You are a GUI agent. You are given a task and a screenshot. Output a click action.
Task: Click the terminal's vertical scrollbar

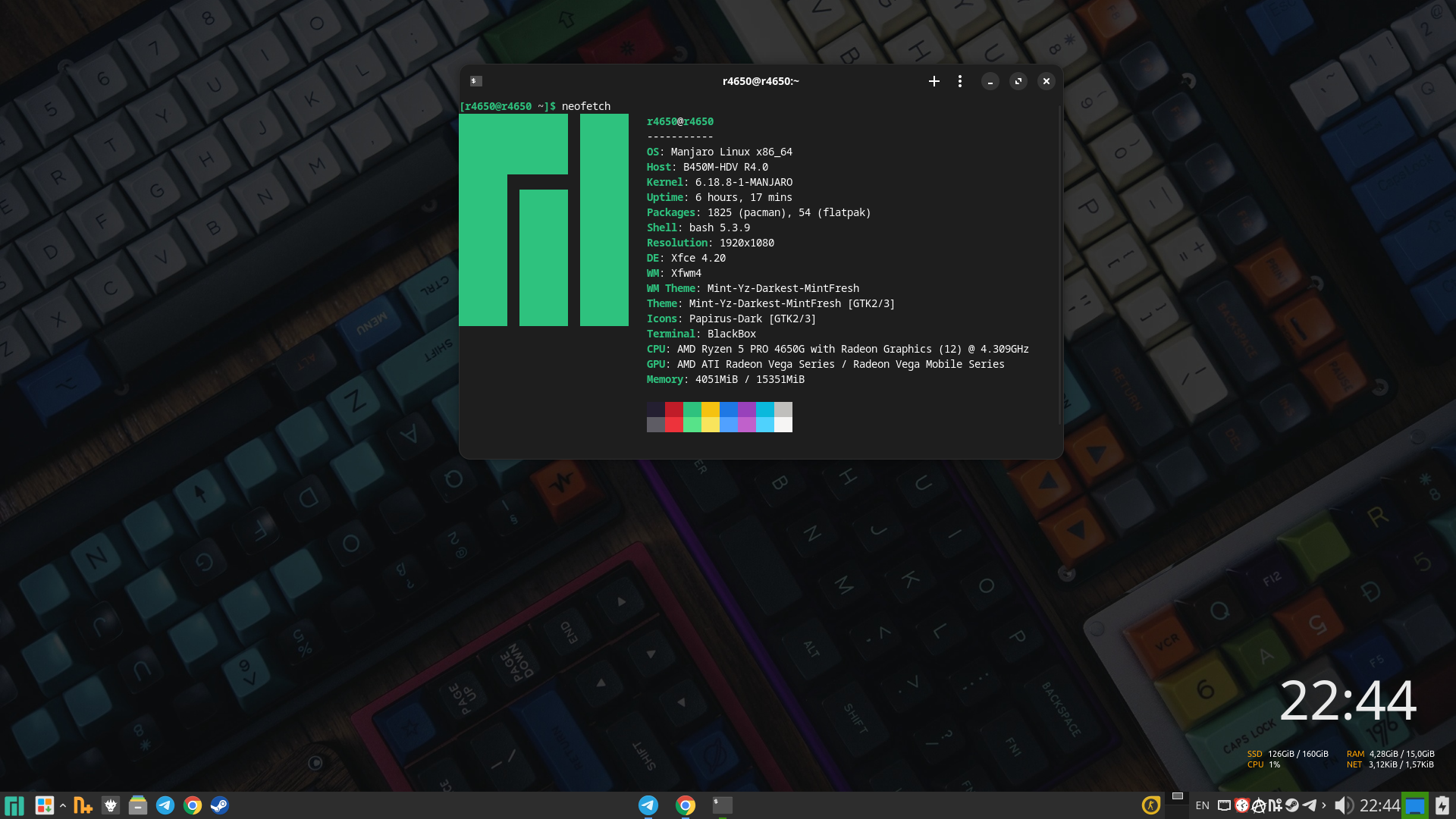(x=1059, y=265)
